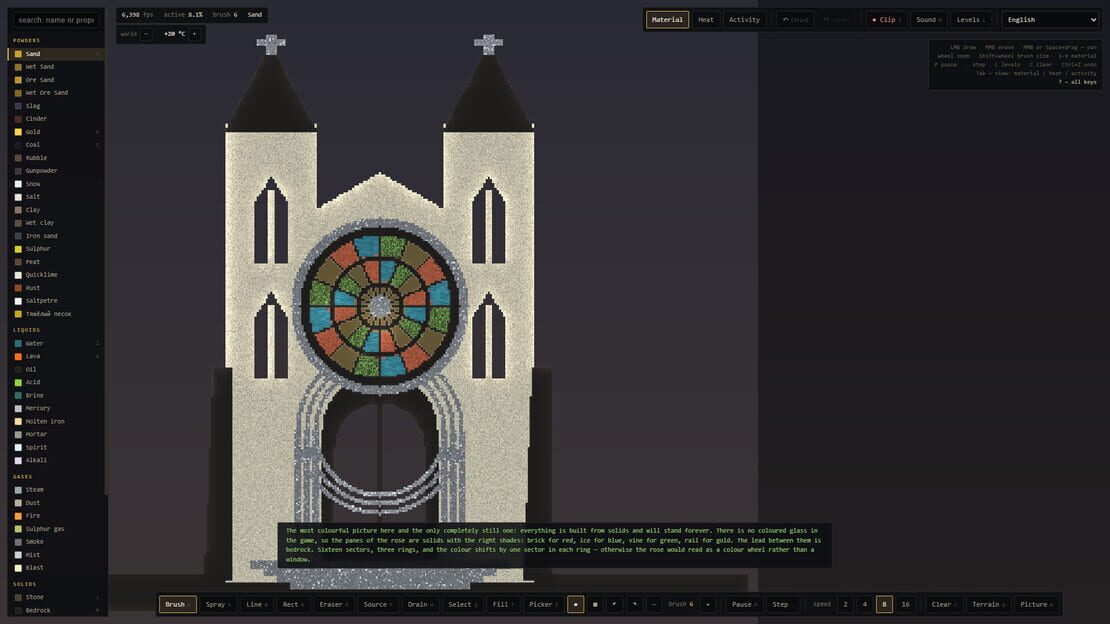Choose Coal material
This screenshot has width=1110, height=624.
point(55,144)
